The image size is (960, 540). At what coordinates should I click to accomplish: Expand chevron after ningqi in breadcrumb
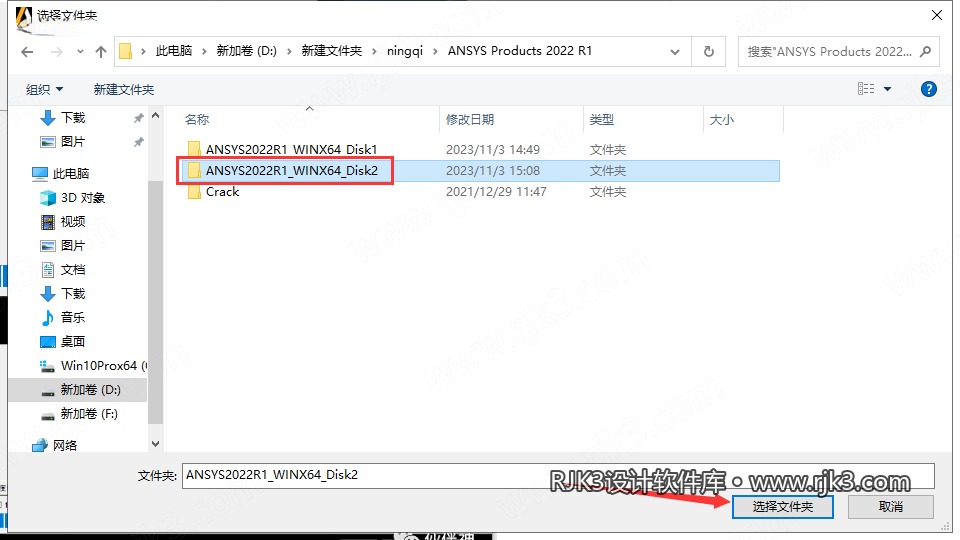pyautogui.click(x=435, y=51)
